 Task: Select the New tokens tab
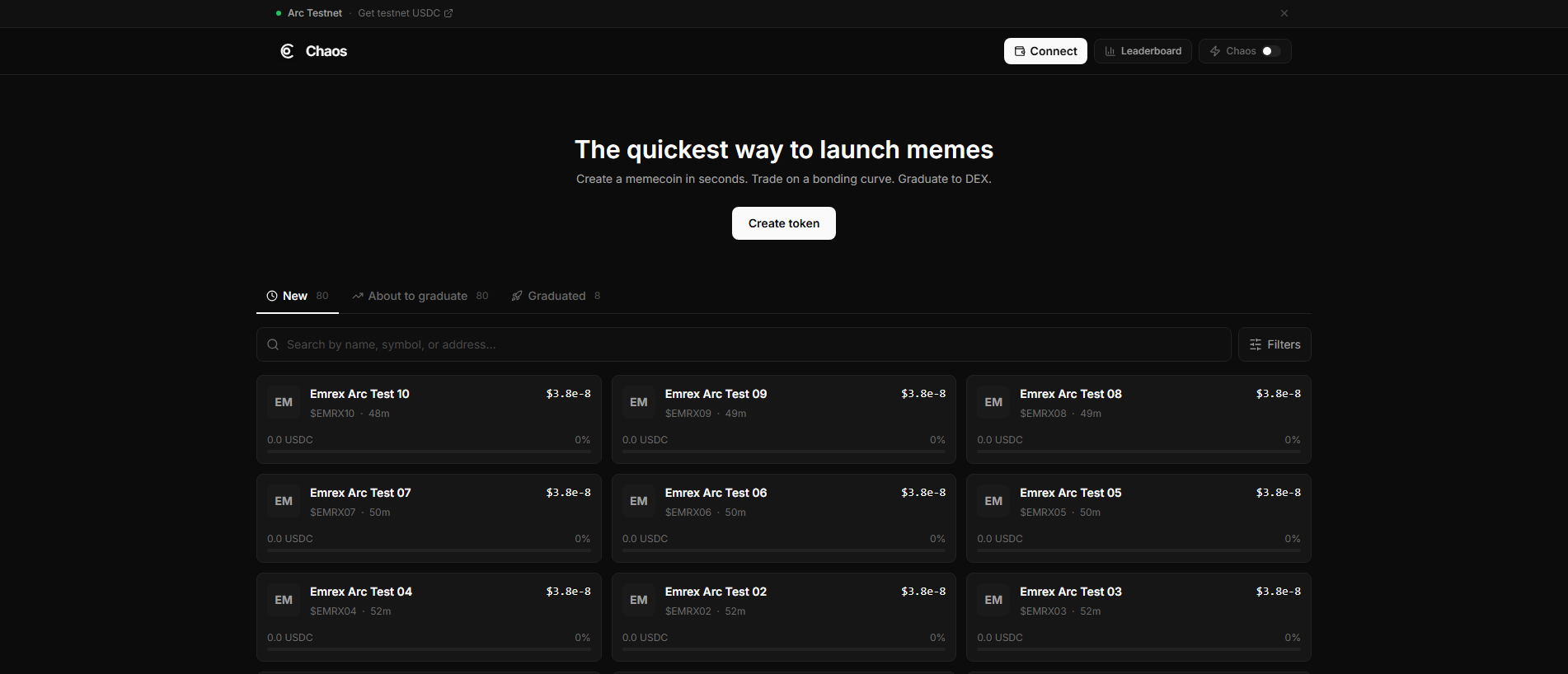click(298, 296)
